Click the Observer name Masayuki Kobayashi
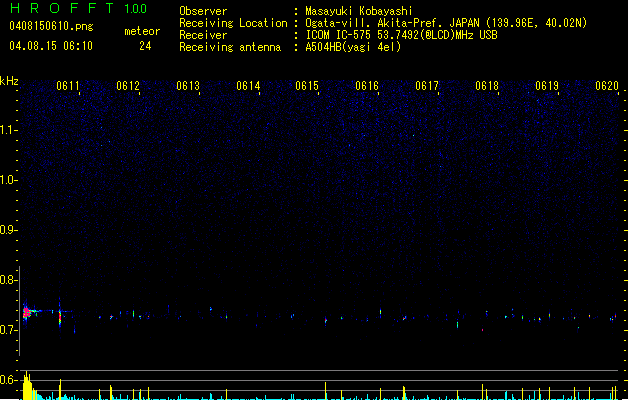 point(359,11)
